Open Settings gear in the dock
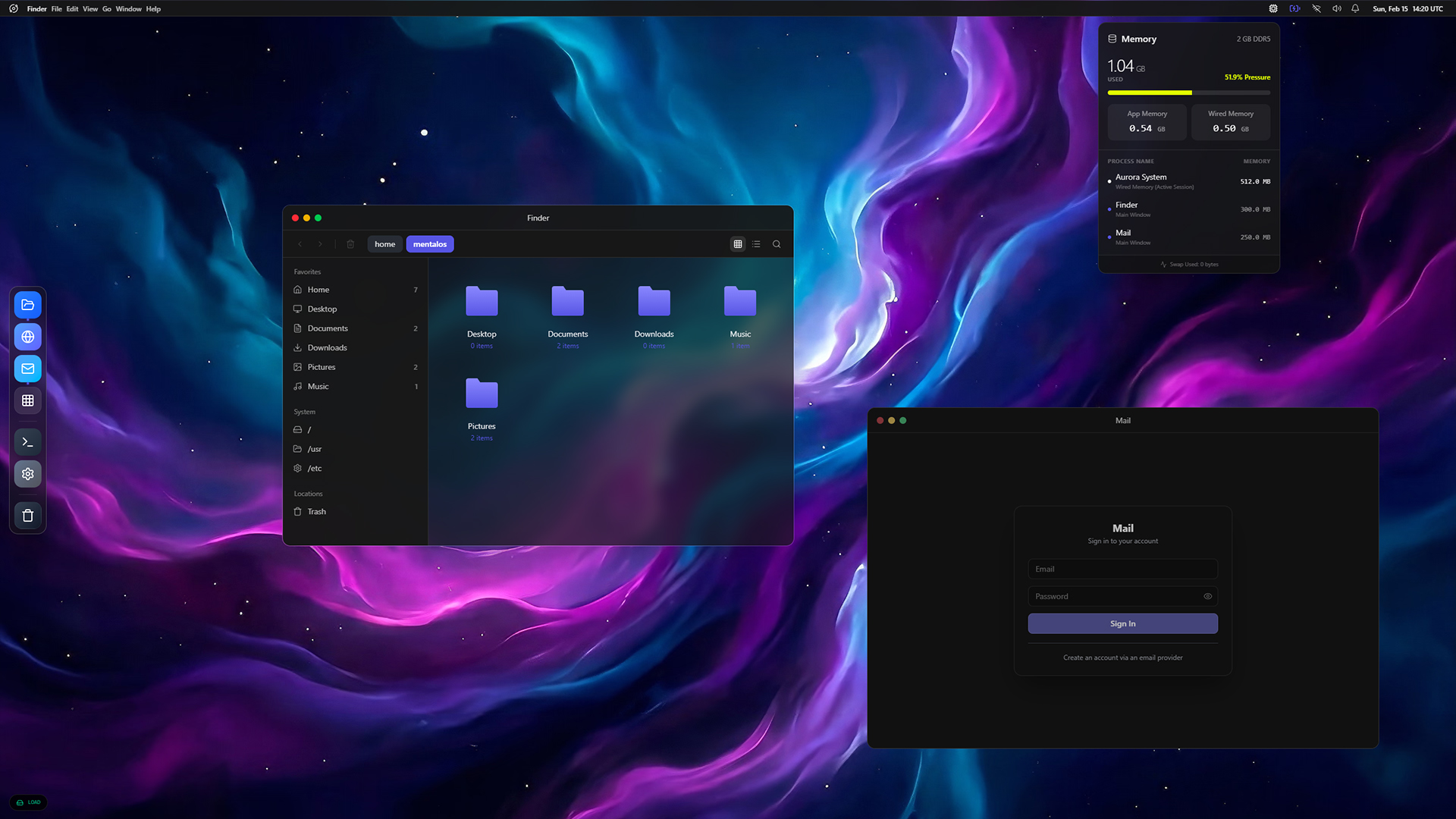 coord(28,474)
